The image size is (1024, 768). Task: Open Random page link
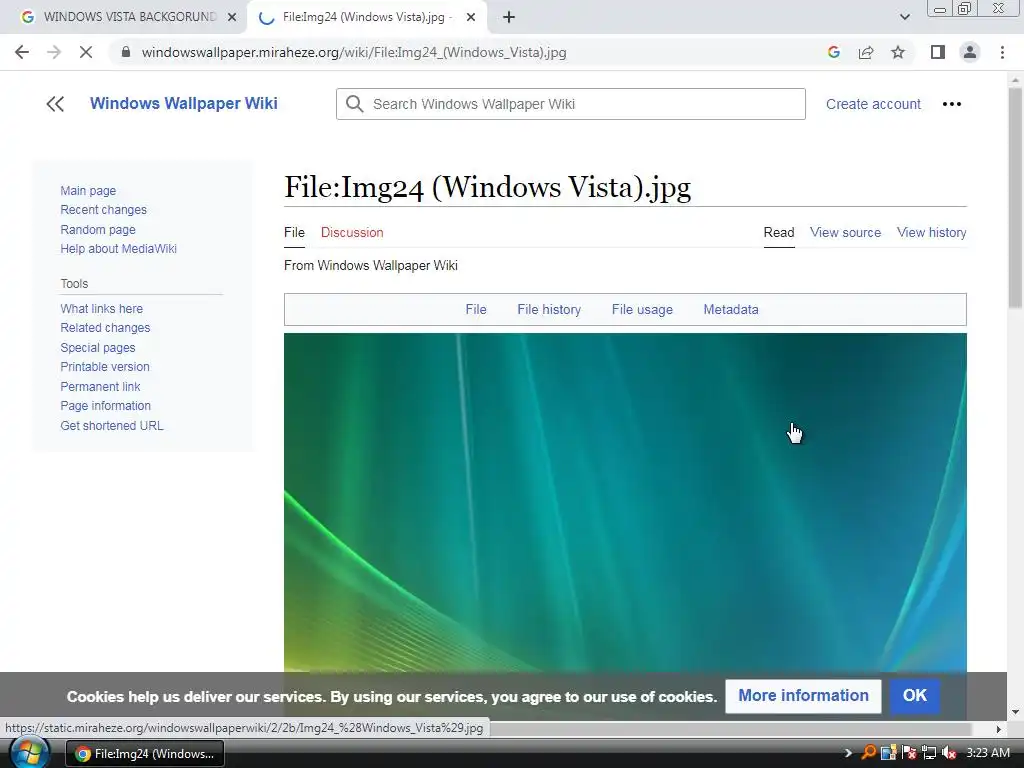click(x=98, y=230)
